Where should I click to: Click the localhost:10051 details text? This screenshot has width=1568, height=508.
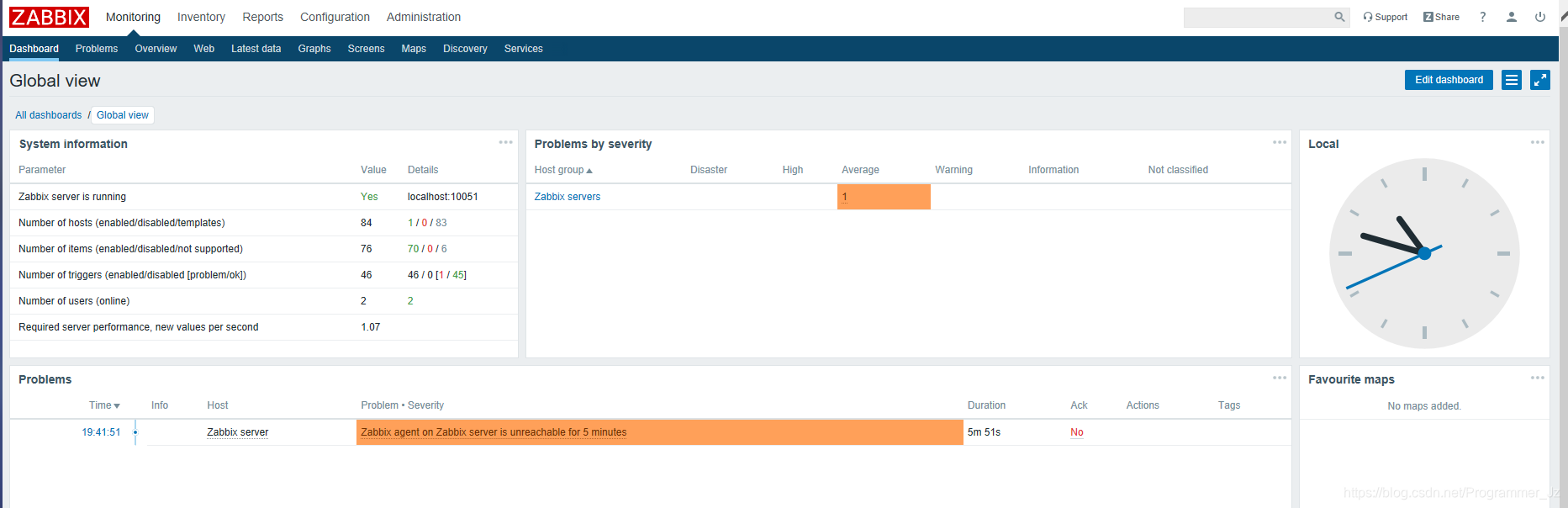[x=442, y=197]
